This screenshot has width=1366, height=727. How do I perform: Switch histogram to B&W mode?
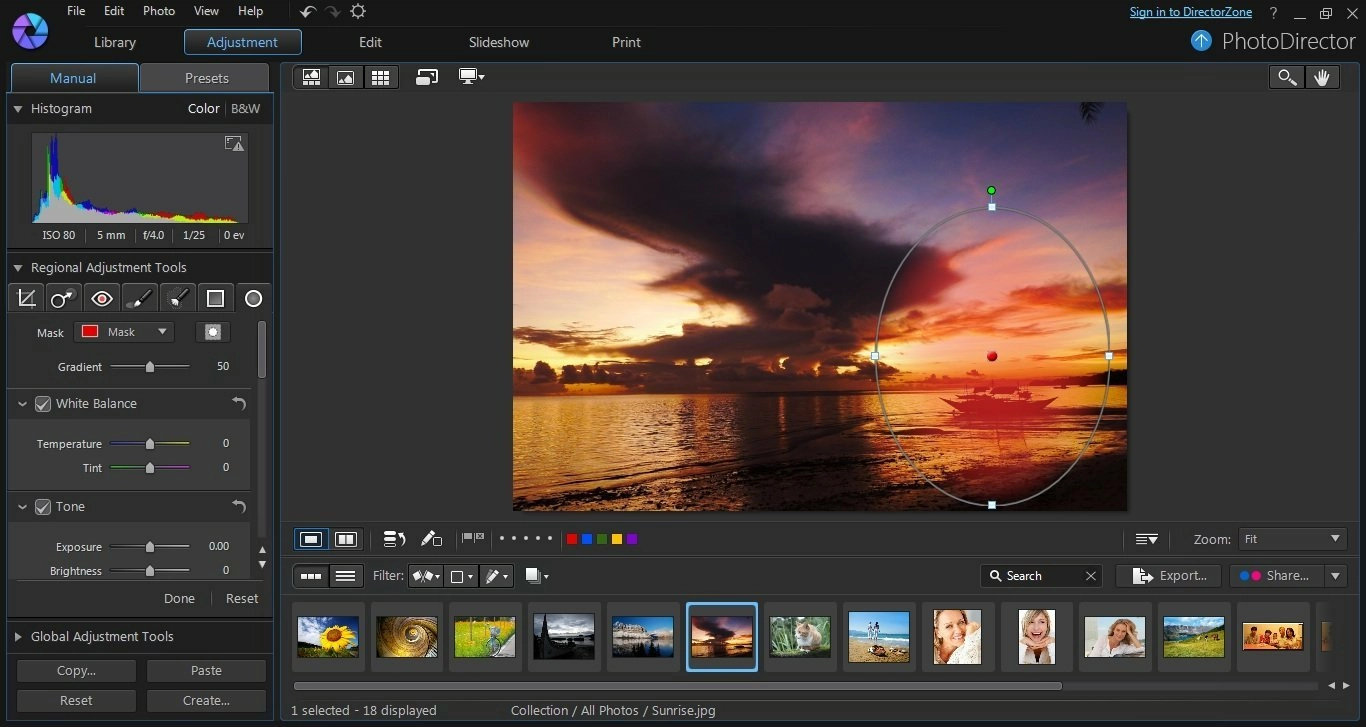(245, 109)
